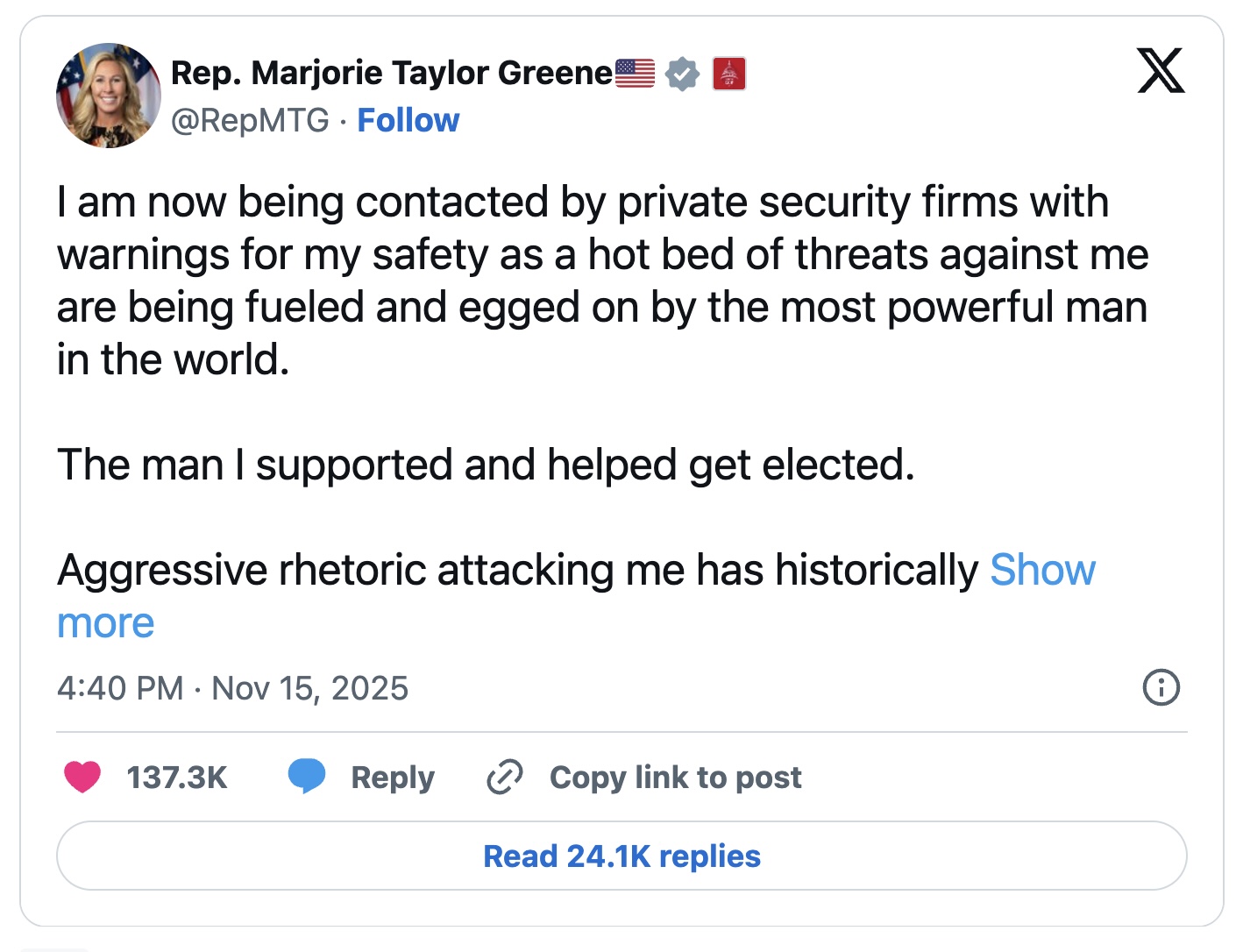1236x952 pixels.
Task: Like the post with the heart icon
Action: 82,777
